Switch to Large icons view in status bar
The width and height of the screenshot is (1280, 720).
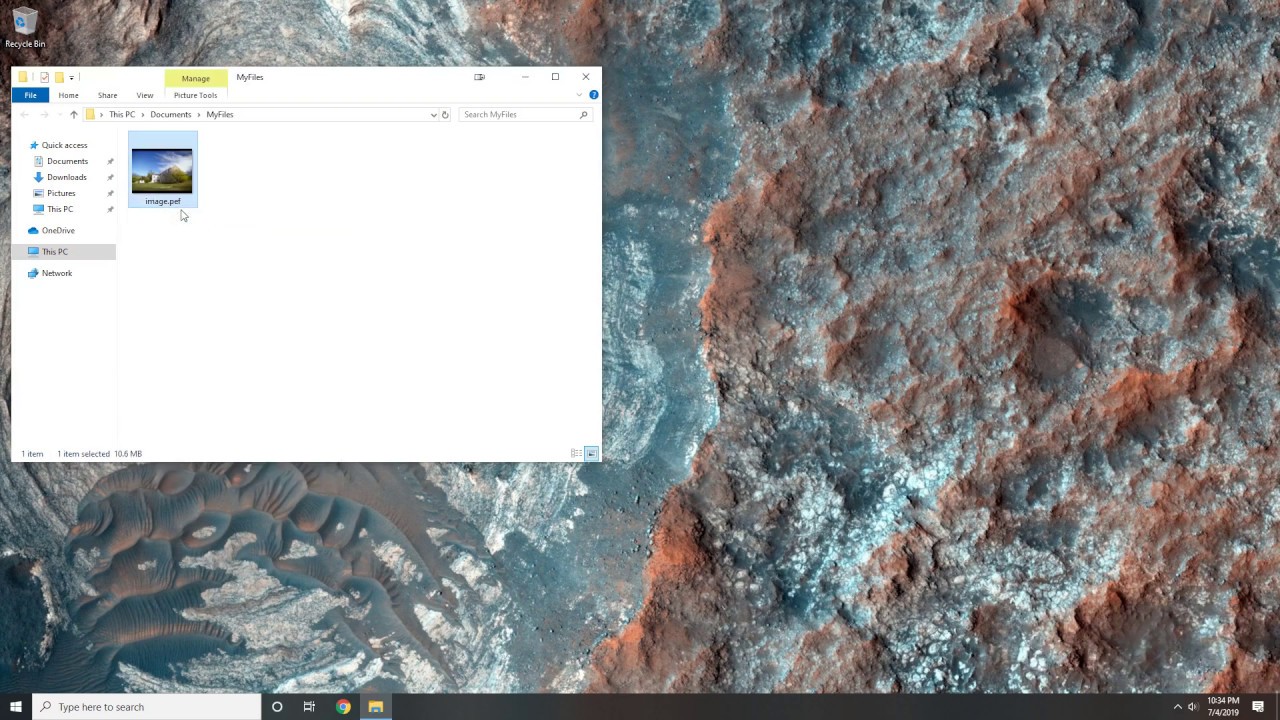click(591, 454)
